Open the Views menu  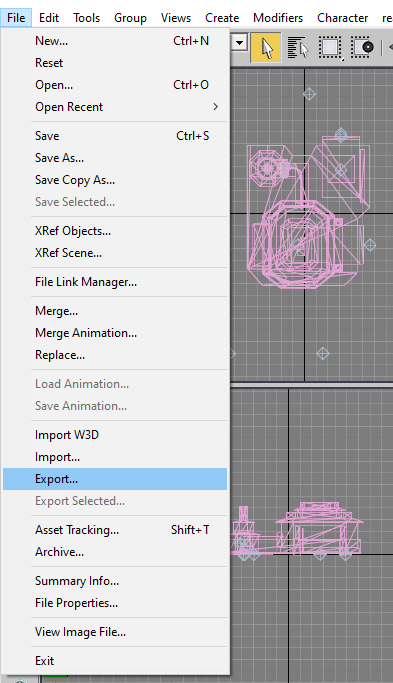coord(176,18)
